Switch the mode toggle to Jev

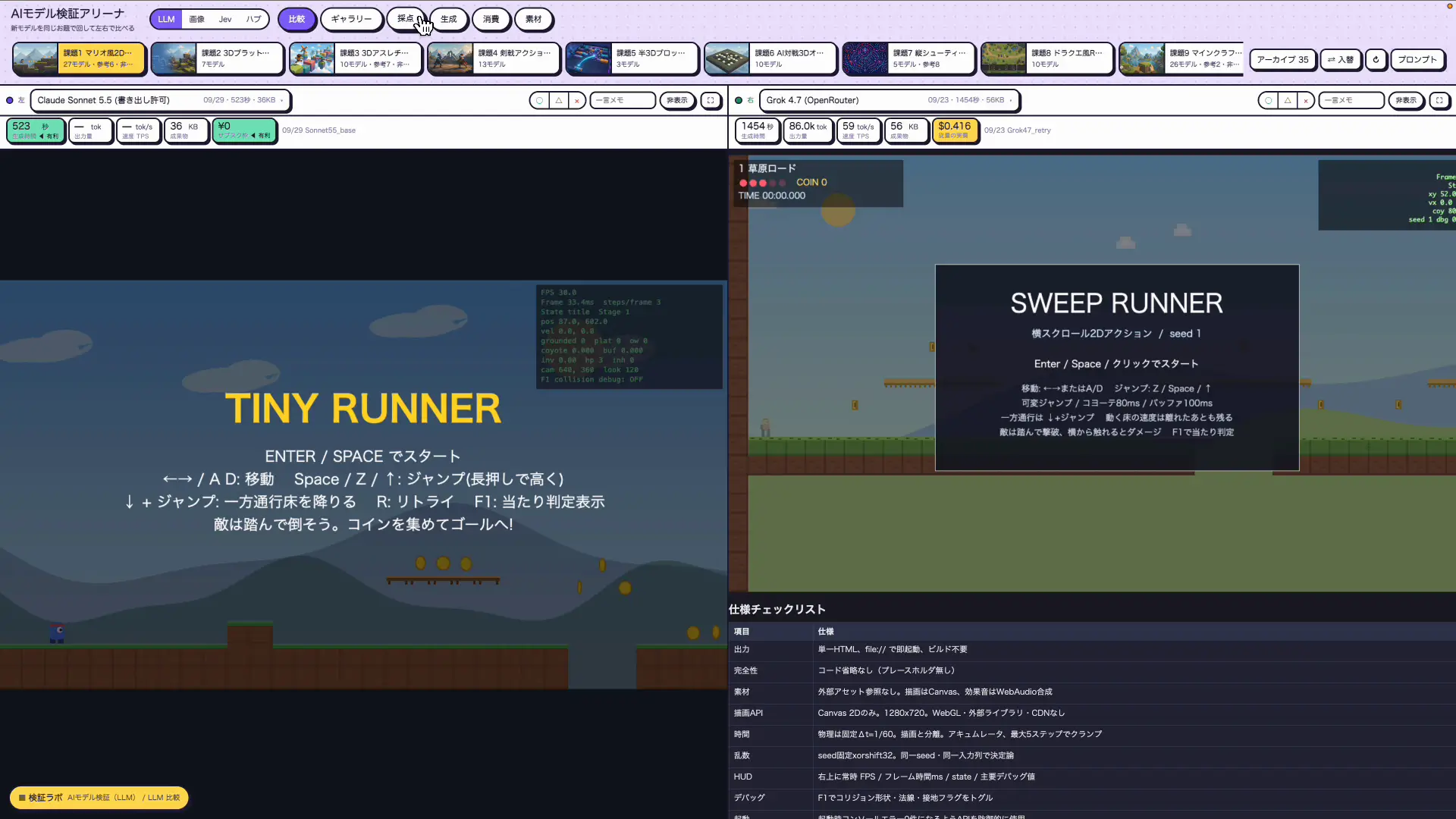click(225, 19)
